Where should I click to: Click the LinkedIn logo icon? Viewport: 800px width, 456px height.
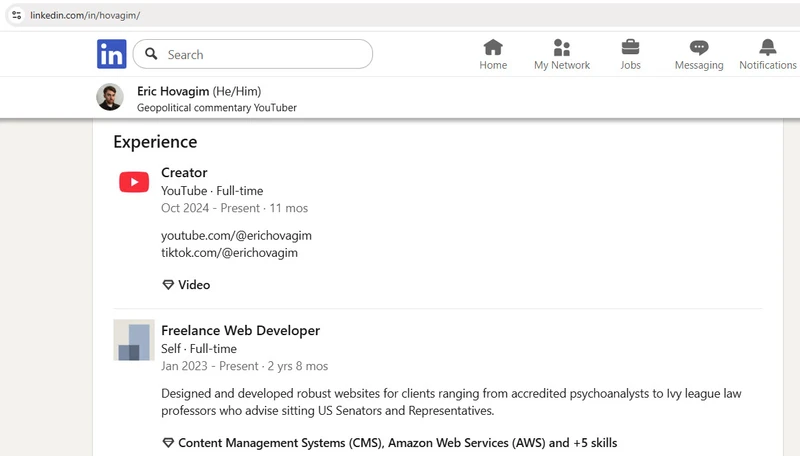(112, 54)
